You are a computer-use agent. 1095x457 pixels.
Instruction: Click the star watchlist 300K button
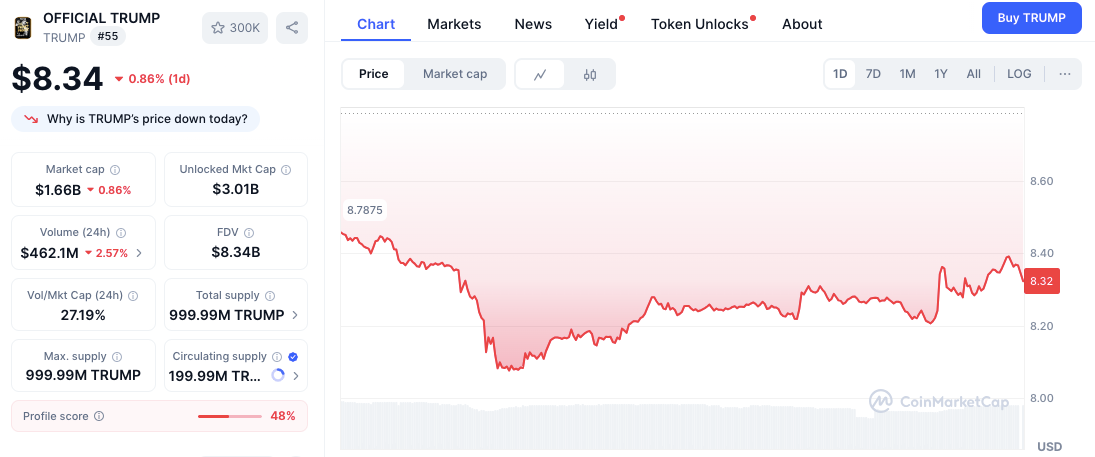pos(234,27)
